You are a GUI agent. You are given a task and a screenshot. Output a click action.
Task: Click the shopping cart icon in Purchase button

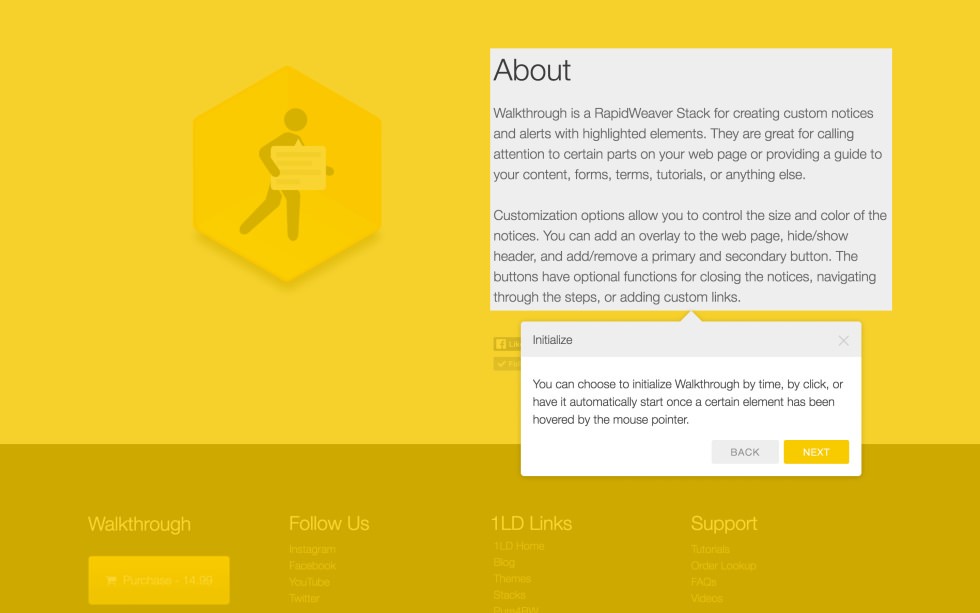click(x=111, y=581)
